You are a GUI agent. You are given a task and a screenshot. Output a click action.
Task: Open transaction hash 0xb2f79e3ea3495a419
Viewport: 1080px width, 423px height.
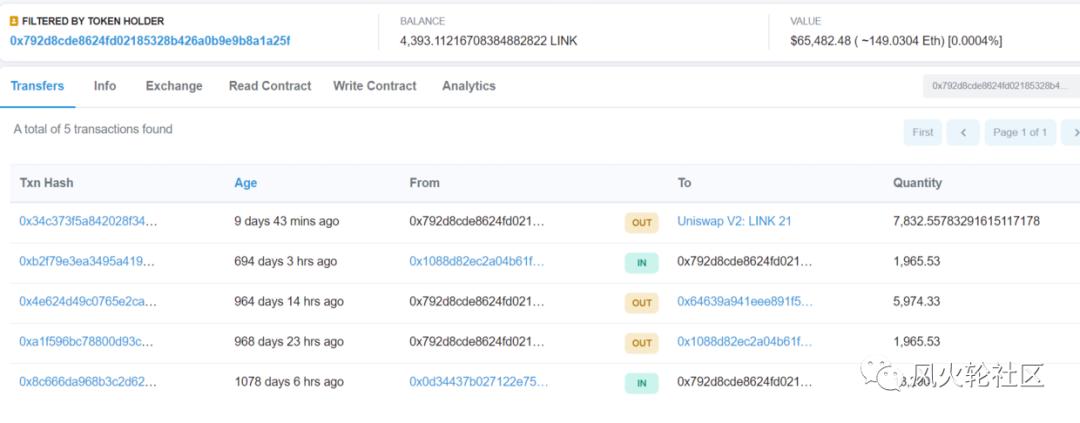pos(88,261)
